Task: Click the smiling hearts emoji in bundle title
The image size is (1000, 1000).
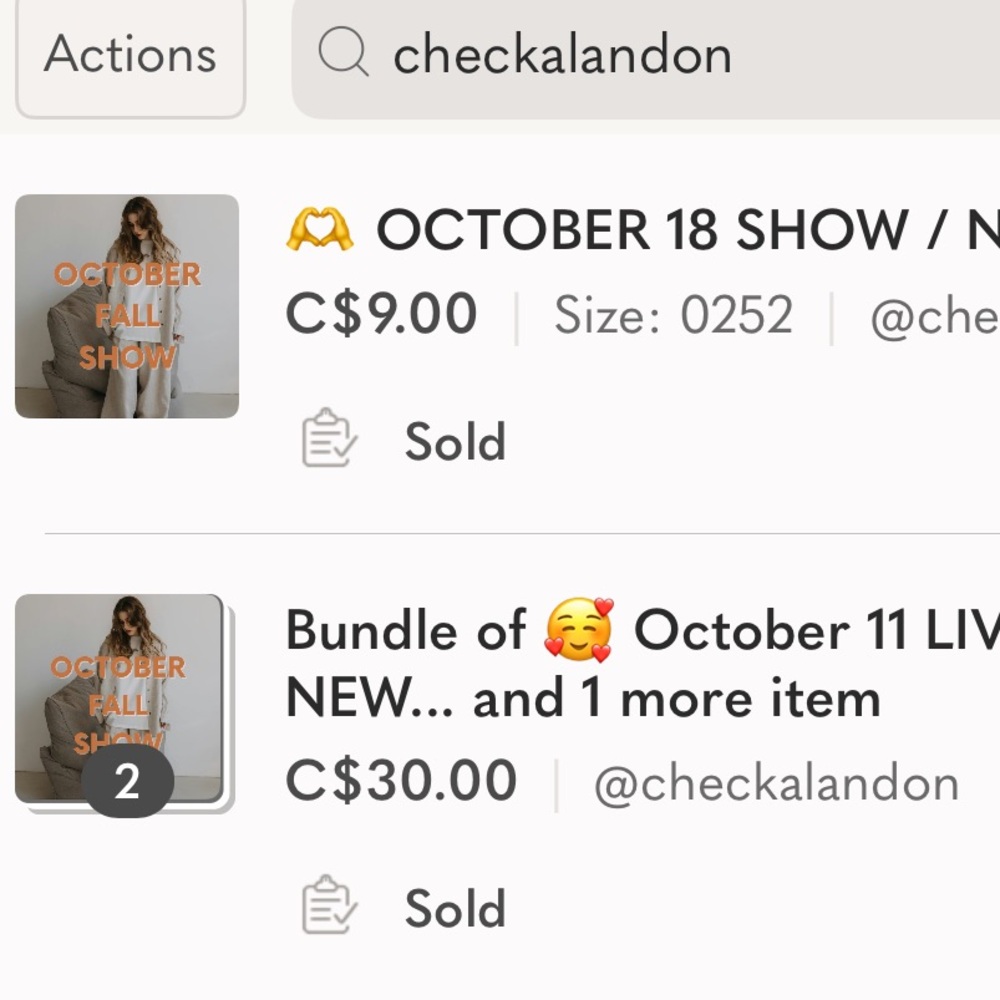Action: click(579, 630)
